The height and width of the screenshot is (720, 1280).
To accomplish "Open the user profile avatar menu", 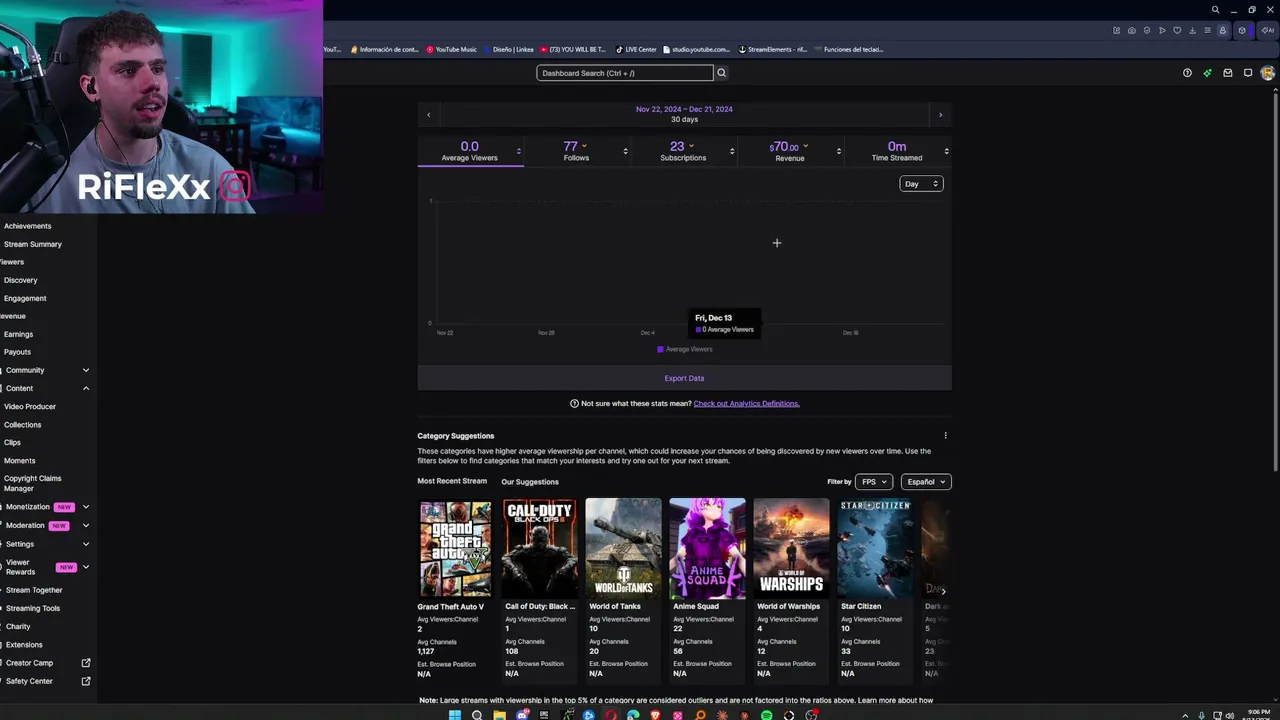I will (1268, 73).
